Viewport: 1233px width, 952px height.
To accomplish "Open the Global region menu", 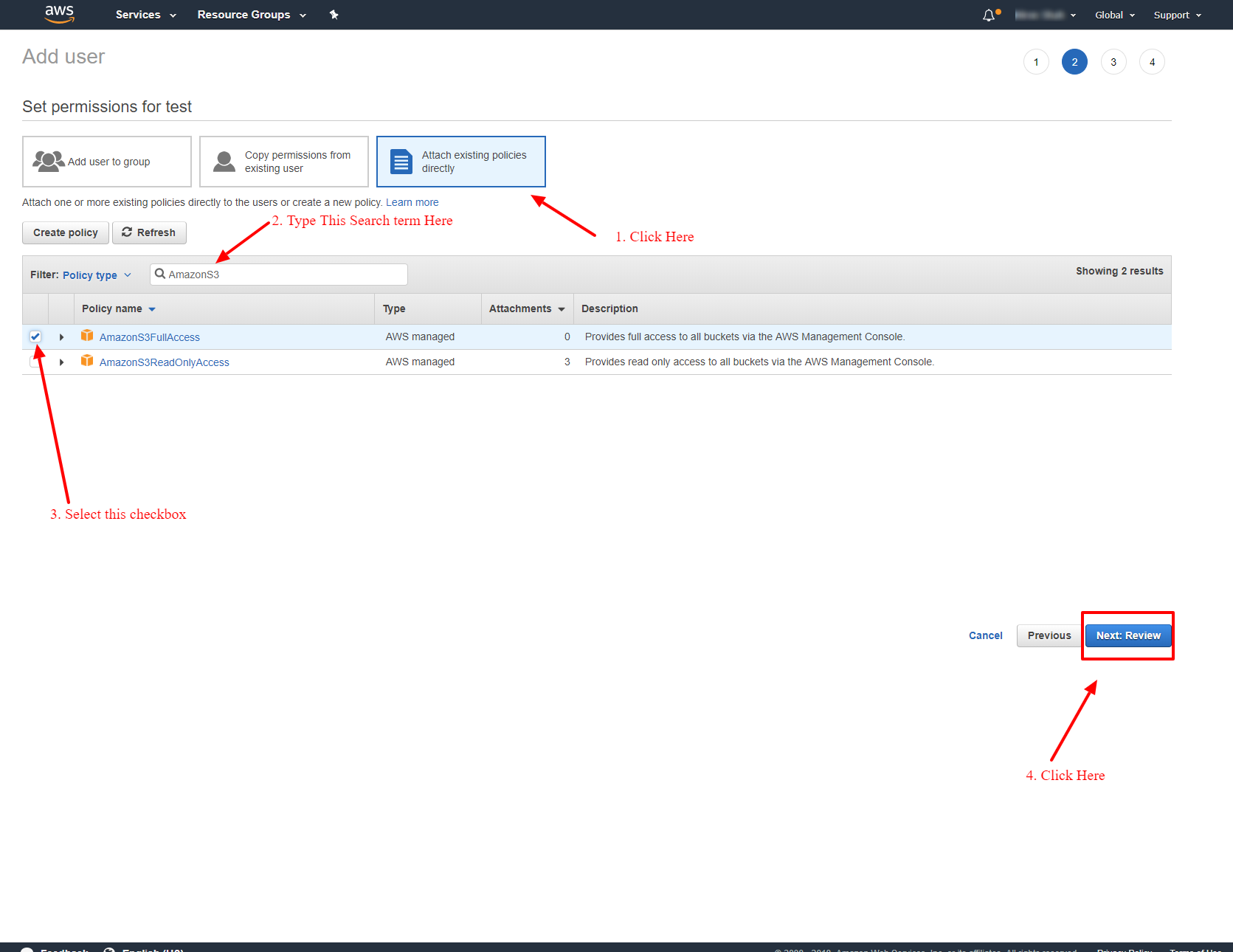I will coord(1115,15).
